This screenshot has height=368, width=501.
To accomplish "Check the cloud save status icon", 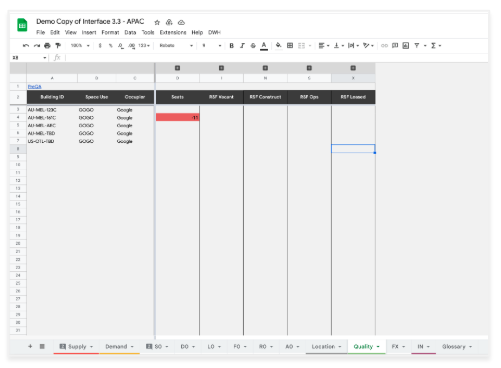I will (181, 22).
